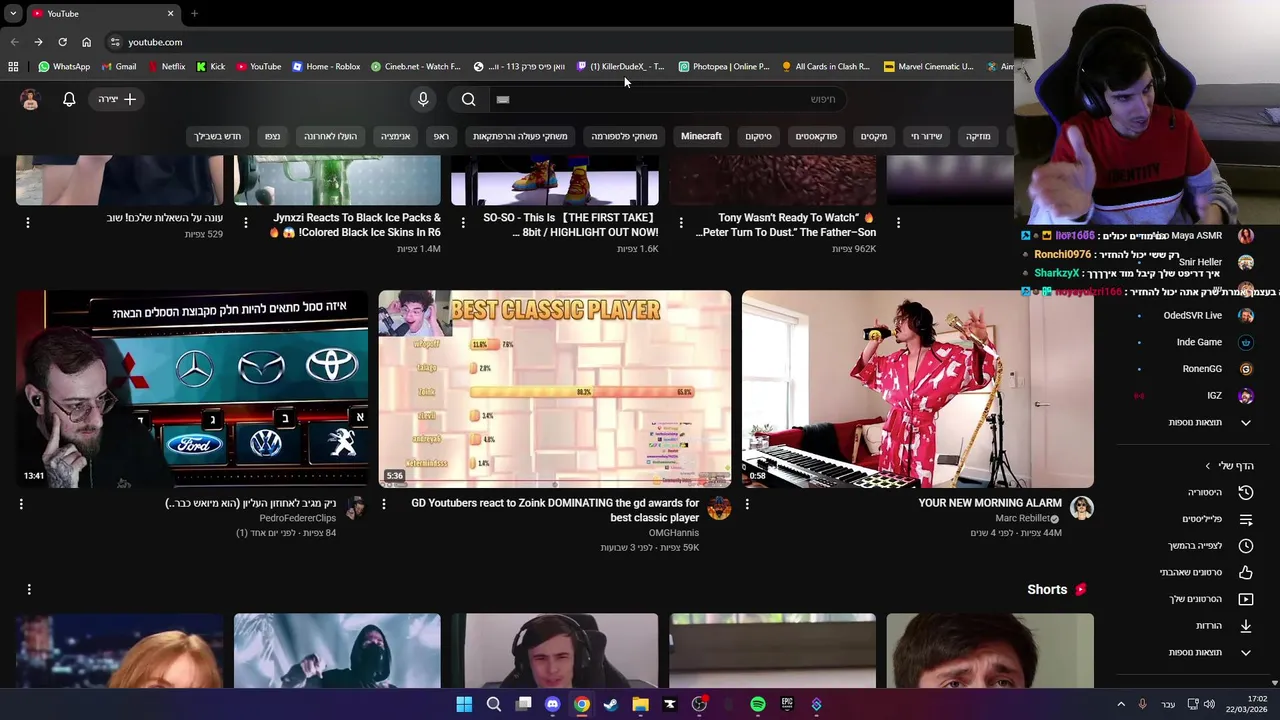Play BEST CLASSIC PLAYER video thumbnail
Screen dimensions: 1280x720
point(555,389)
